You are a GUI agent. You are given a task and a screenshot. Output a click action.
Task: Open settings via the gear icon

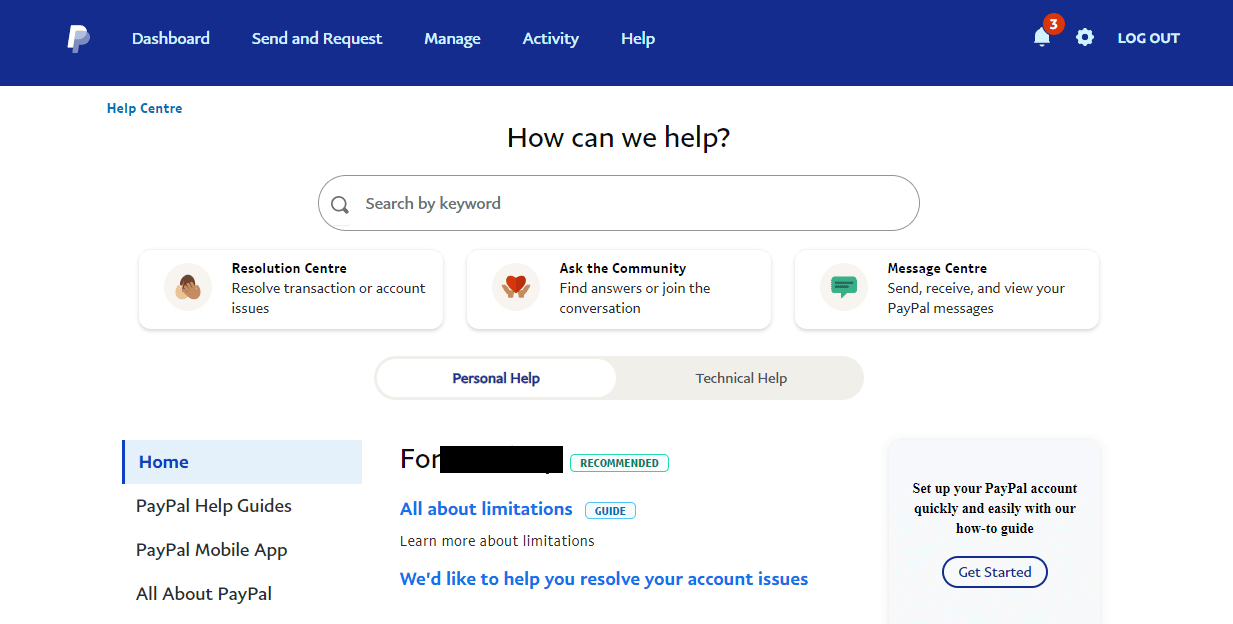(1085, 38)
